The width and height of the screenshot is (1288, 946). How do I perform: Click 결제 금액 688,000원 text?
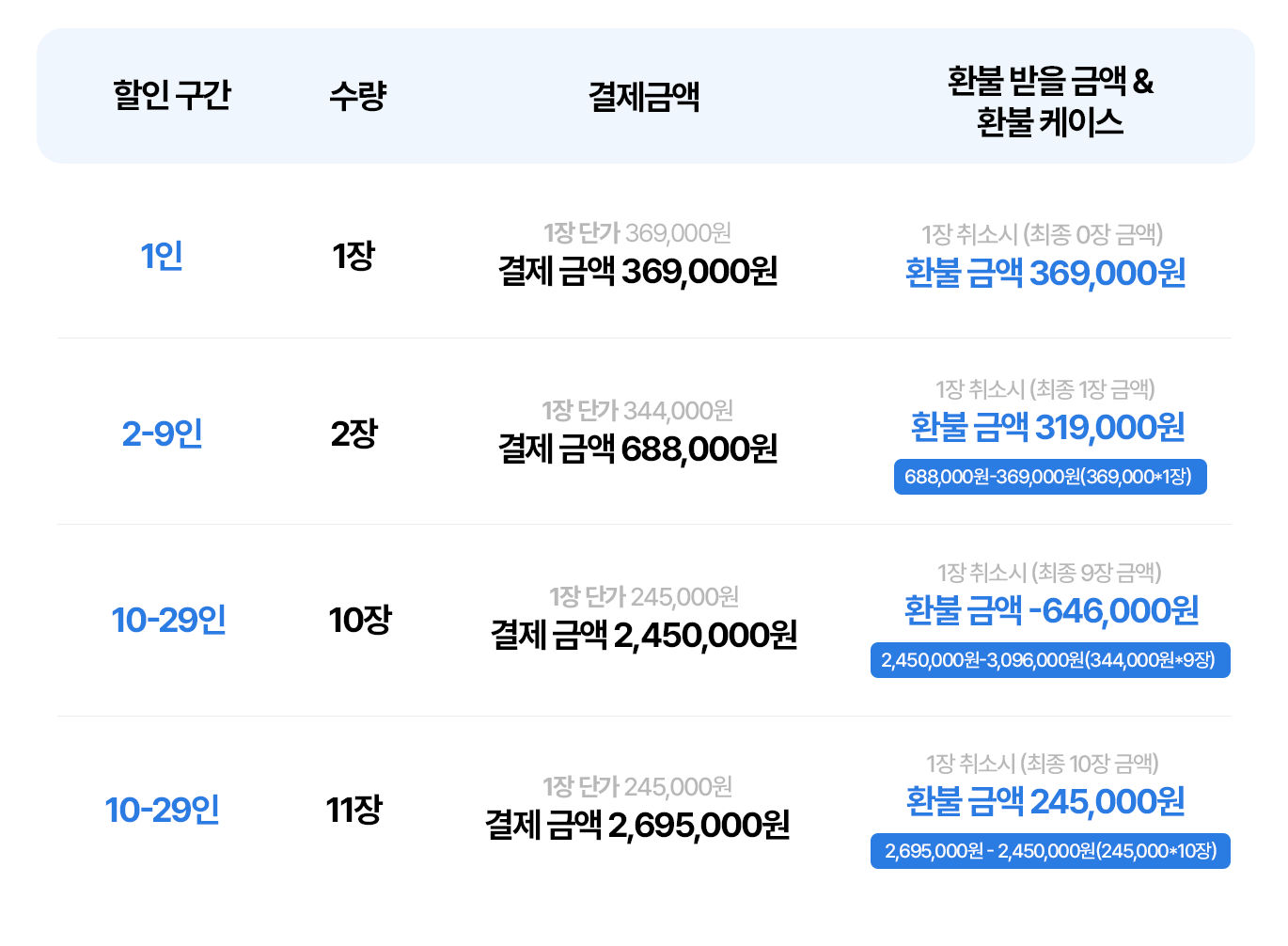(x=638, y=449)
